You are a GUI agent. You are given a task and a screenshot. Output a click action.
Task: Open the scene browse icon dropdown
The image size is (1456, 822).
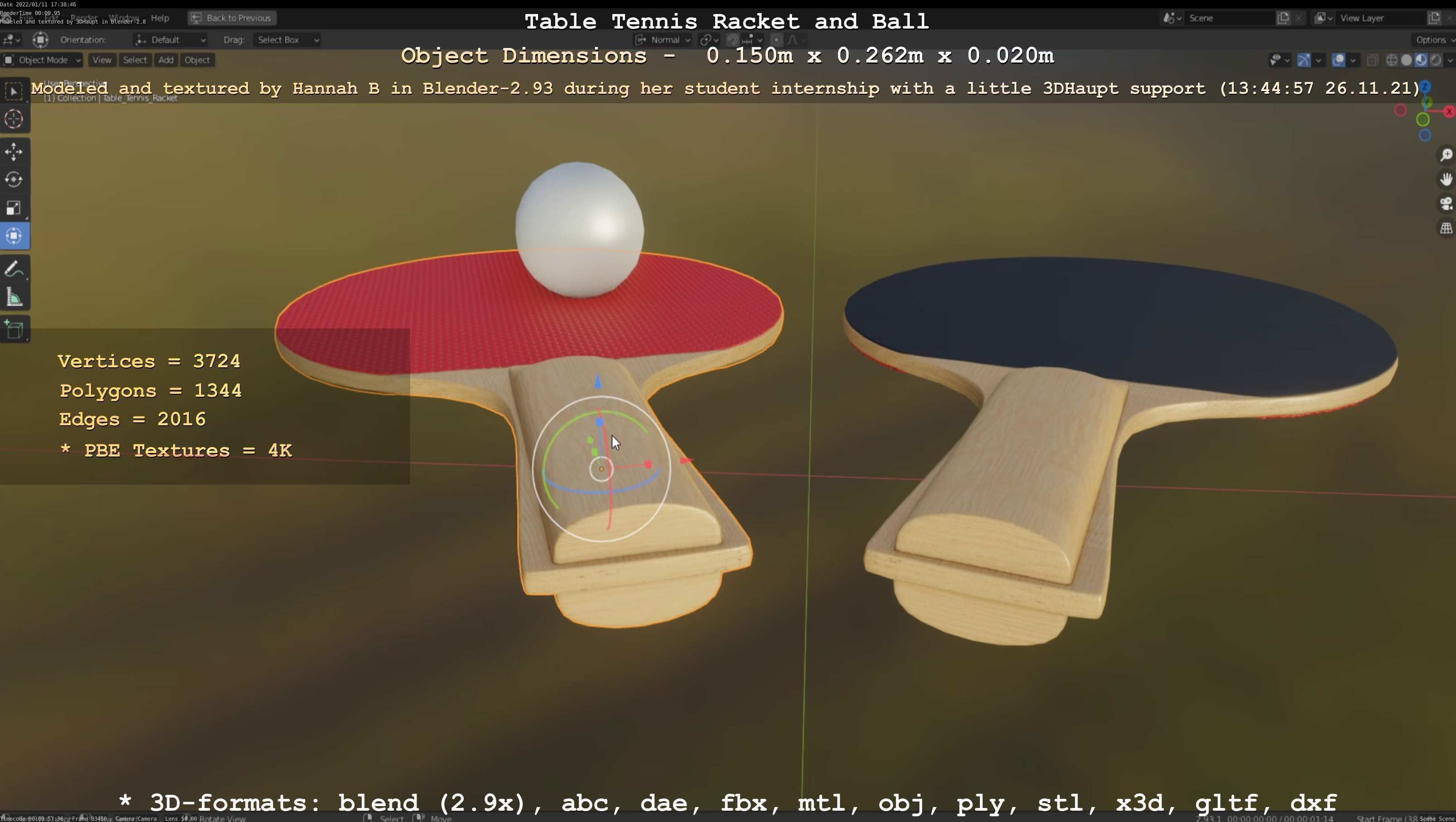tap(1172, 18)
